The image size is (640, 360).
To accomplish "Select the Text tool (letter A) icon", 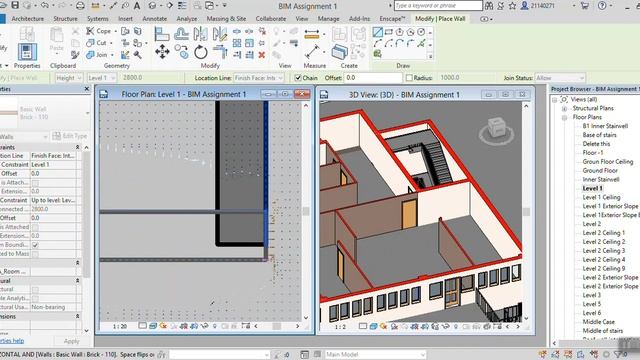I will (x=137, y=6).
